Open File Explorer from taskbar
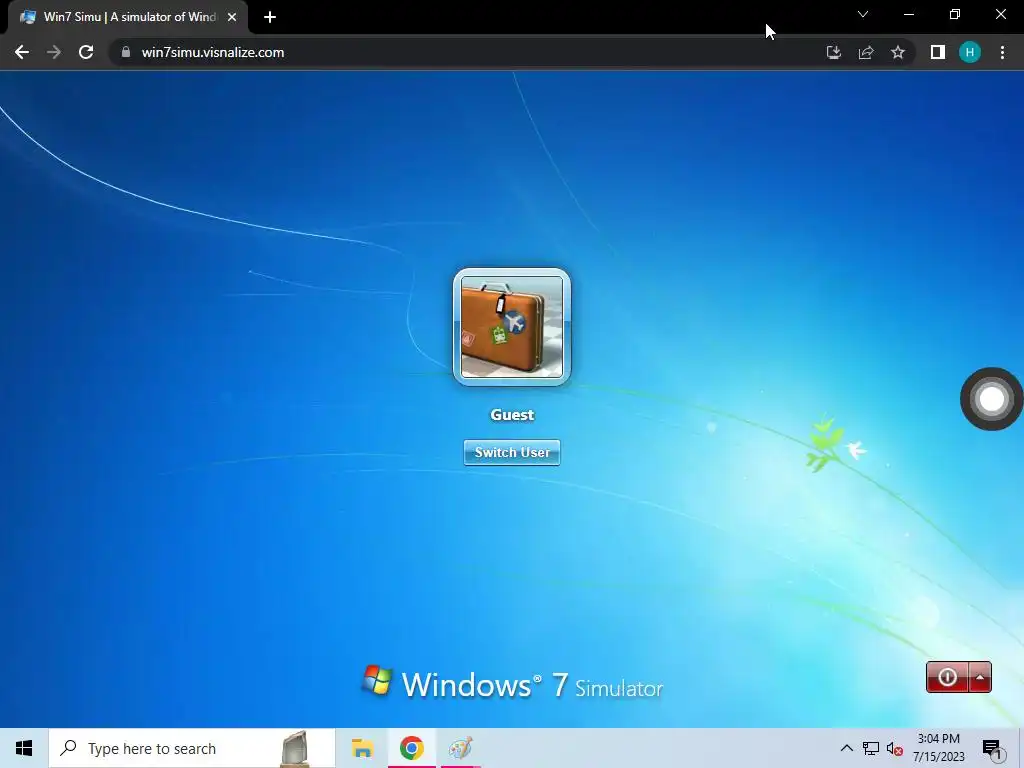Image resolution: width=1024 pixels, height=768 pixels. click(x=362, y=748)
